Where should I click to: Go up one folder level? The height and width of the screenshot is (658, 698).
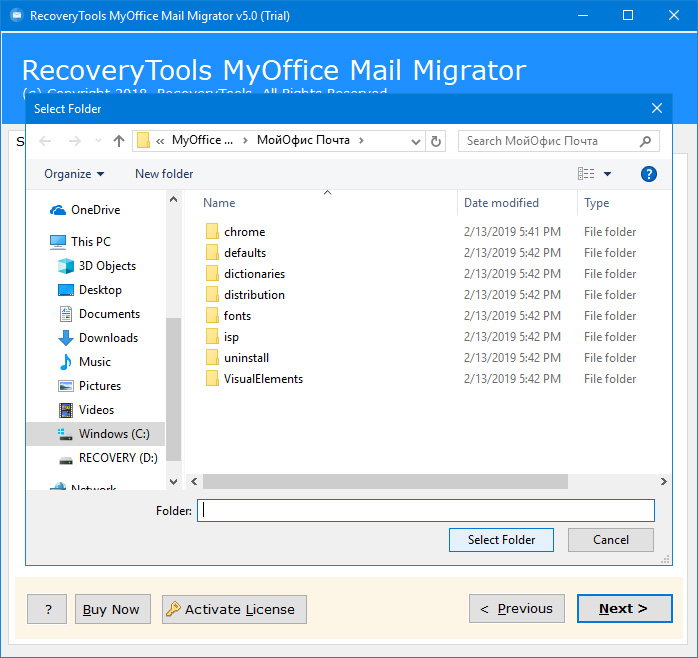pyautogui.click(x=119, y=141)
